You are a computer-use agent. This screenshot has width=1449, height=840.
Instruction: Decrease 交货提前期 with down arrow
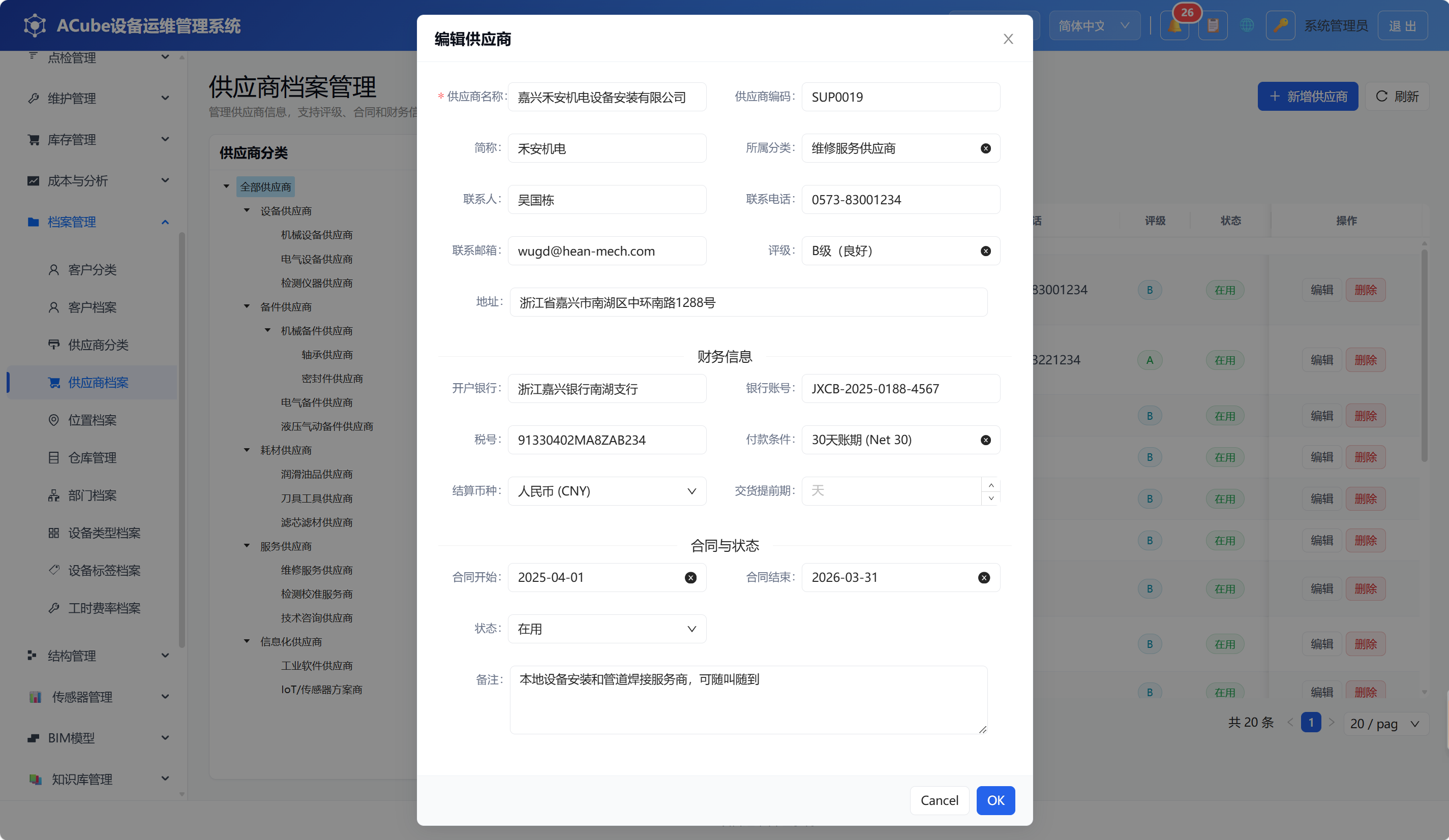click(991, 498)
